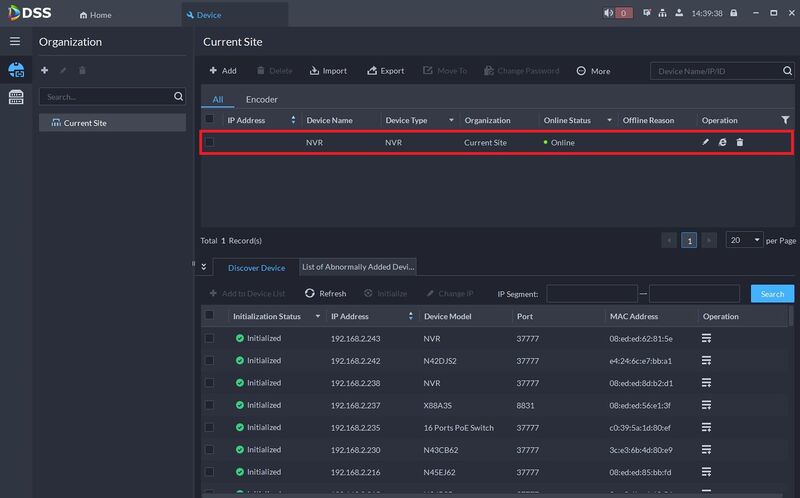
Task: Click the filter funnel icon in the device table
Action: 785,120
